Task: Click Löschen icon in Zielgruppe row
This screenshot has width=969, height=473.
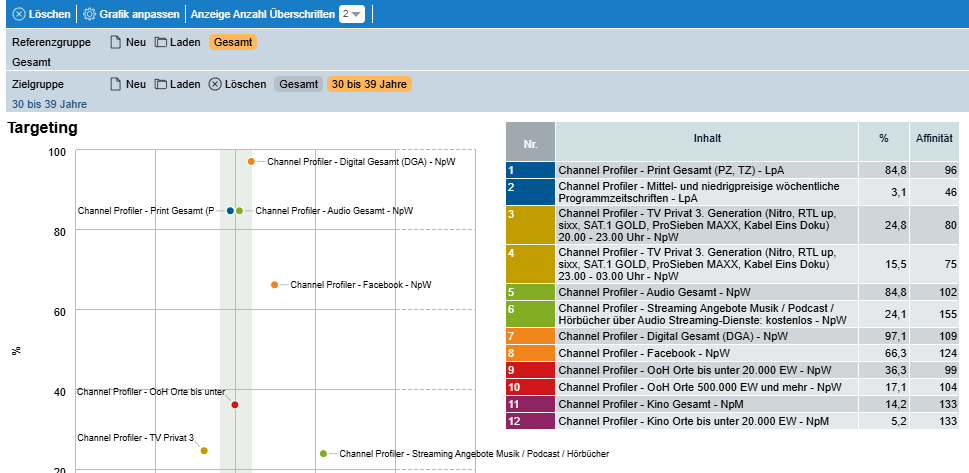Action: (215, 84)
